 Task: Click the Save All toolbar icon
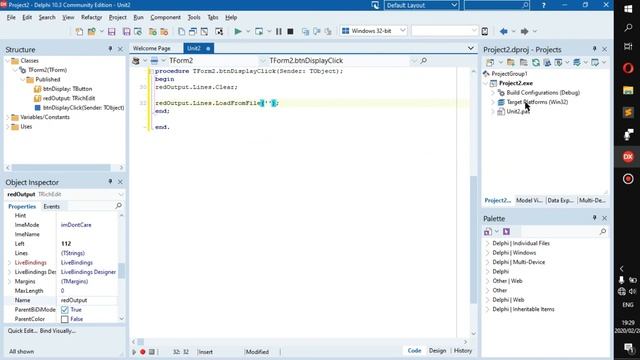127,31
